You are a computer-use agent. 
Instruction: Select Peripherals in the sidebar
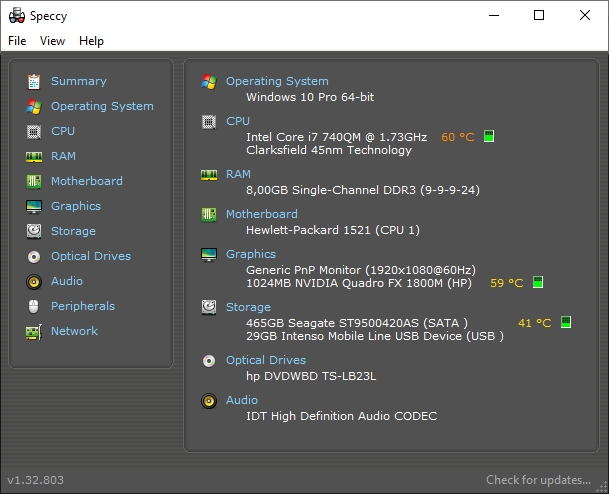click(83, 306)
